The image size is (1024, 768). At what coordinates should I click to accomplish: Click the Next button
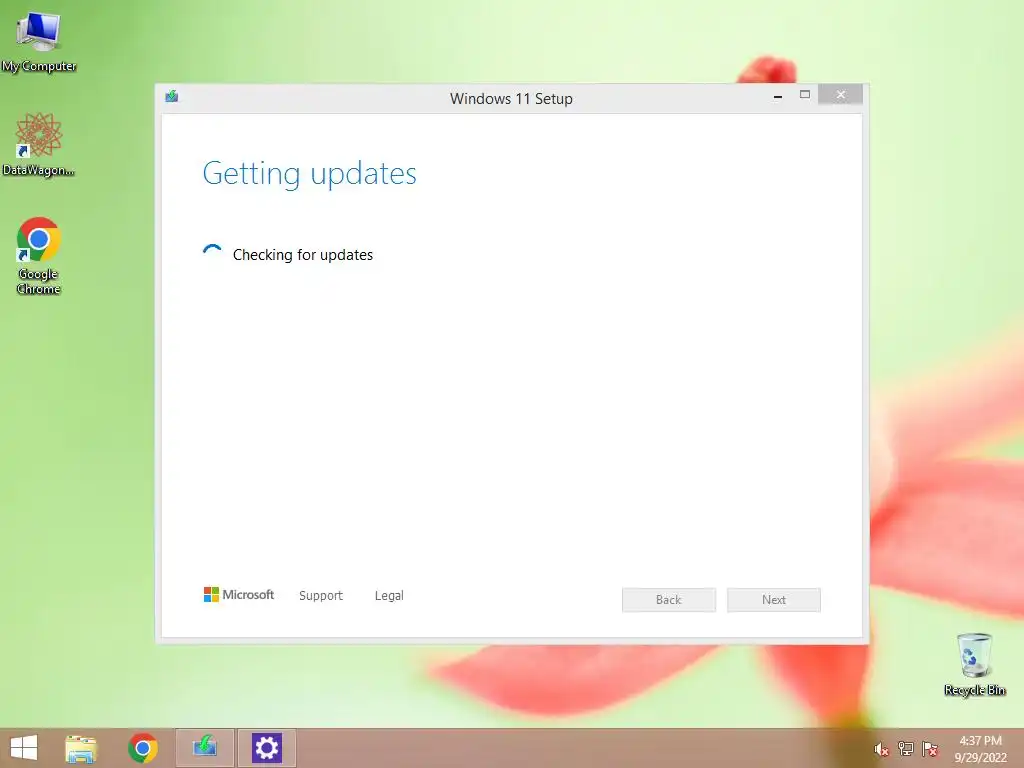(x=774, y=600)
